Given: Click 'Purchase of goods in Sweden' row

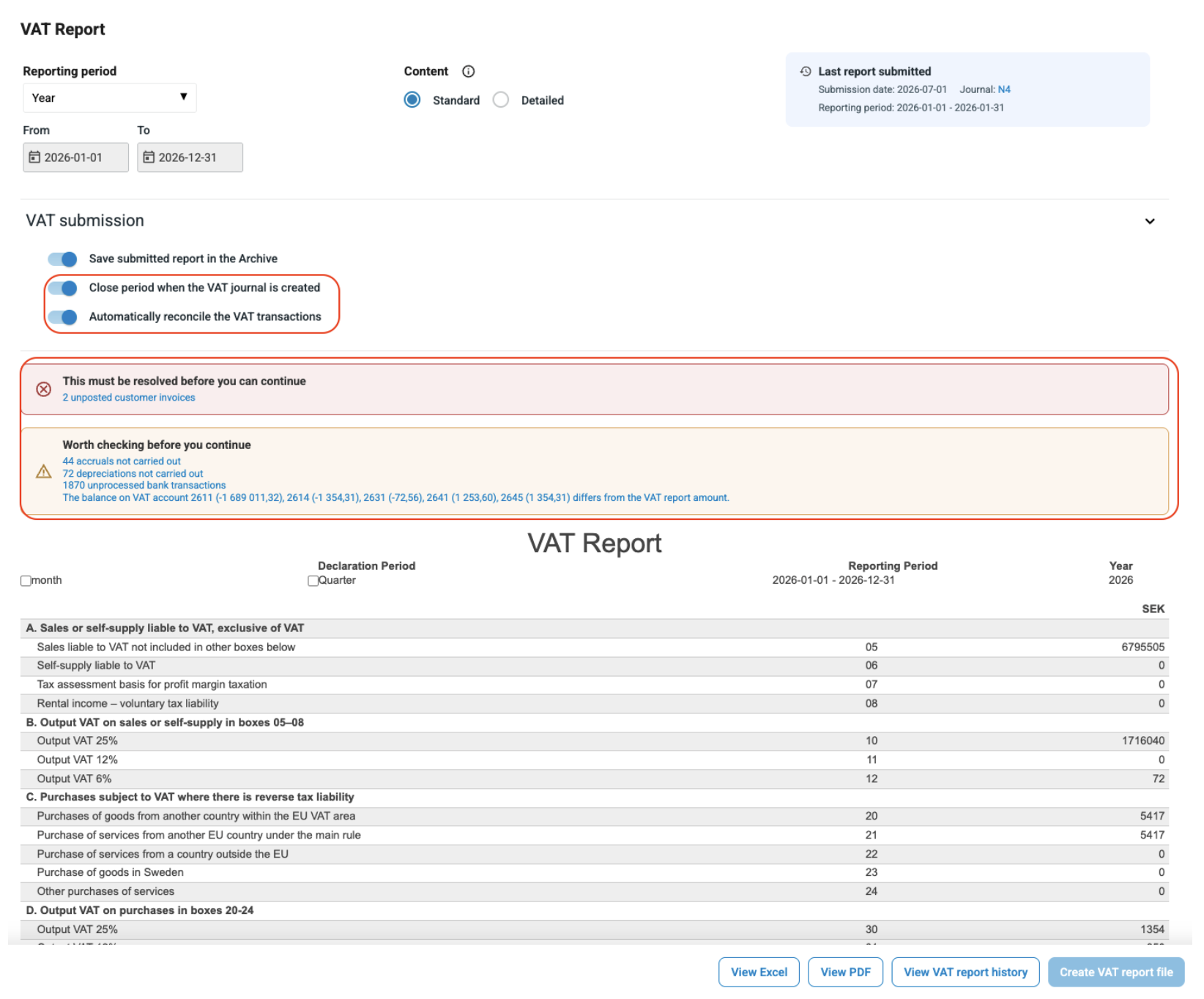Looking at the screenshot, I should (x=110, y=873).
